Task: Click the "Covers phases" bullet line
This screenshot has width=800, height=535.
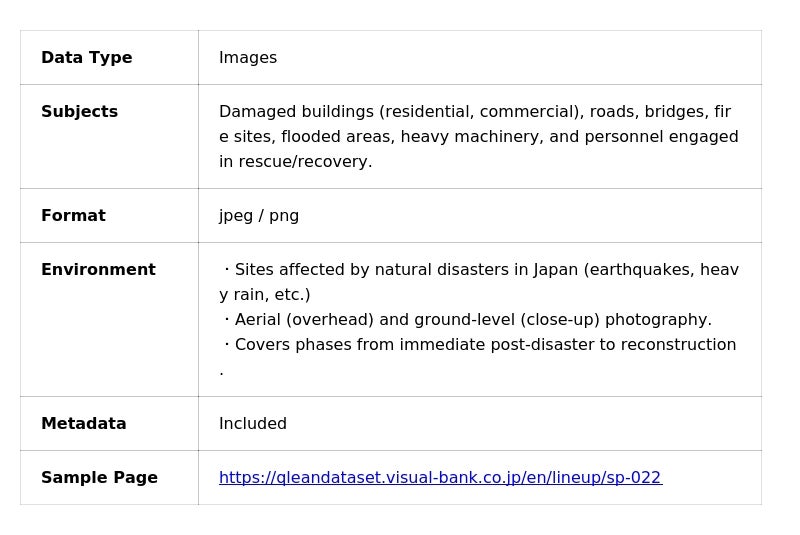Action: pos(480,345)
